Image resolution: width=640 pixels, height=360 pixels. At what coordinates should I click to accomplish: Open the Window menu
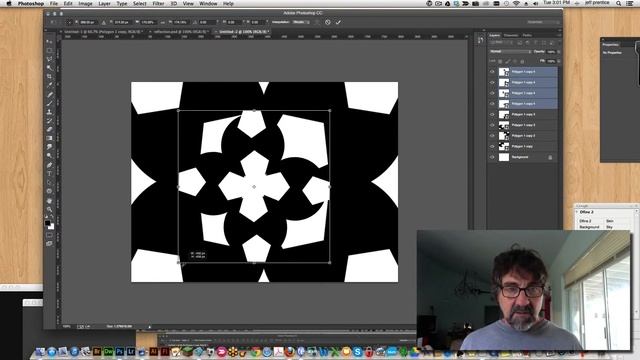click(208, 4)
